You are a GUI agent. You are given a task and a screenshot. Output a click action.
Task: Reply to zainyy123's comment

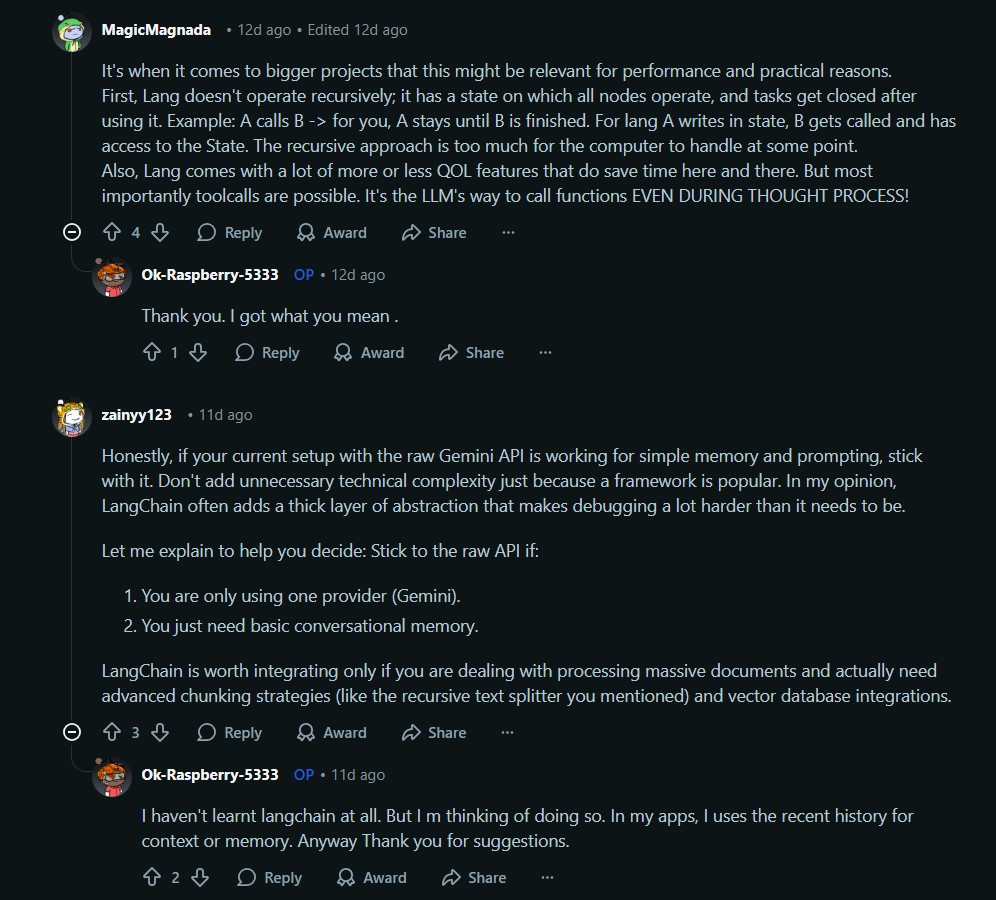(x=230, y=732)
